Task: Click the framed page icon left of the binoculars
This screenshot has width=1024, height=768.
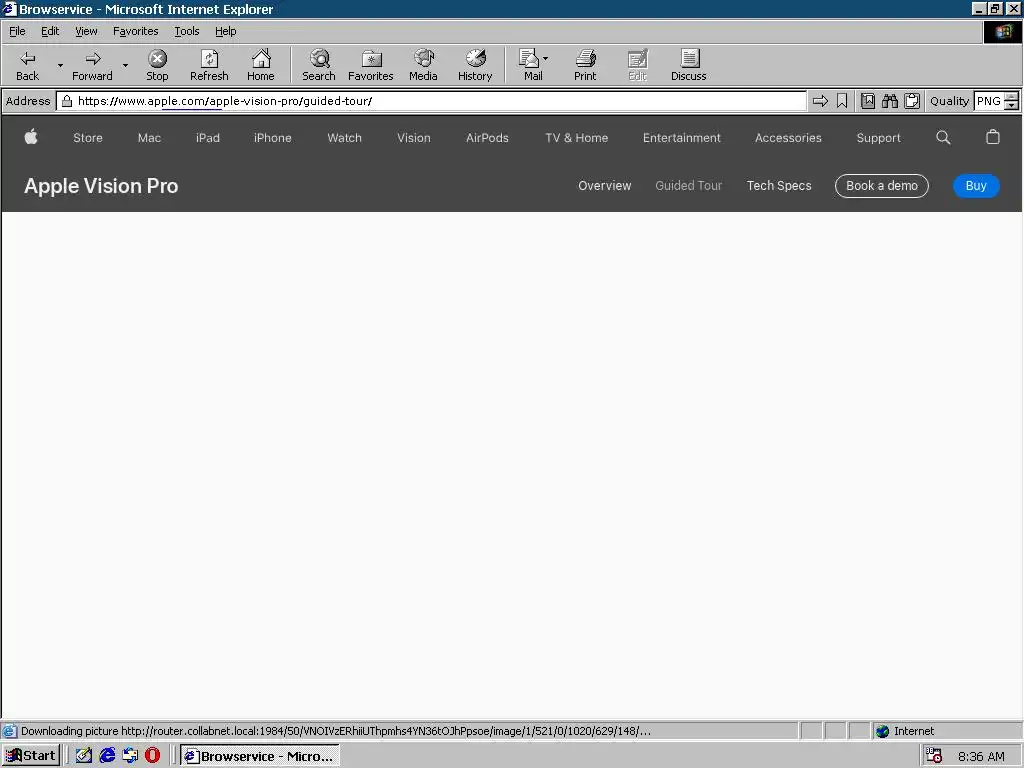Action: (x=868, y=101)
